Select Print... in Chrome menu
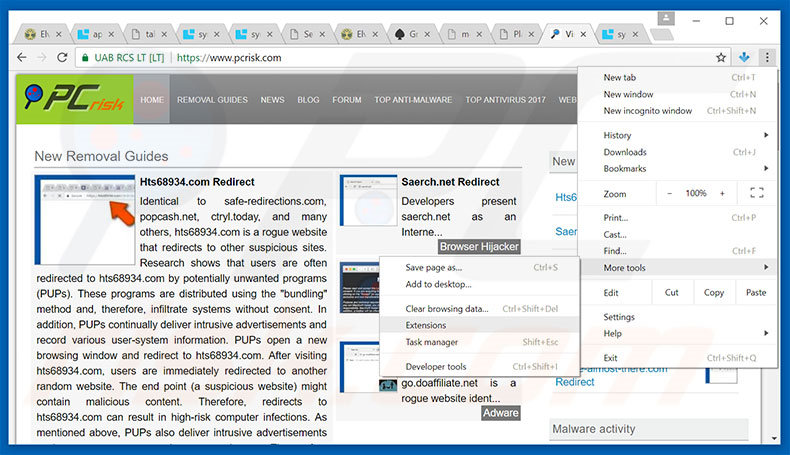 (x=616, y=218)
